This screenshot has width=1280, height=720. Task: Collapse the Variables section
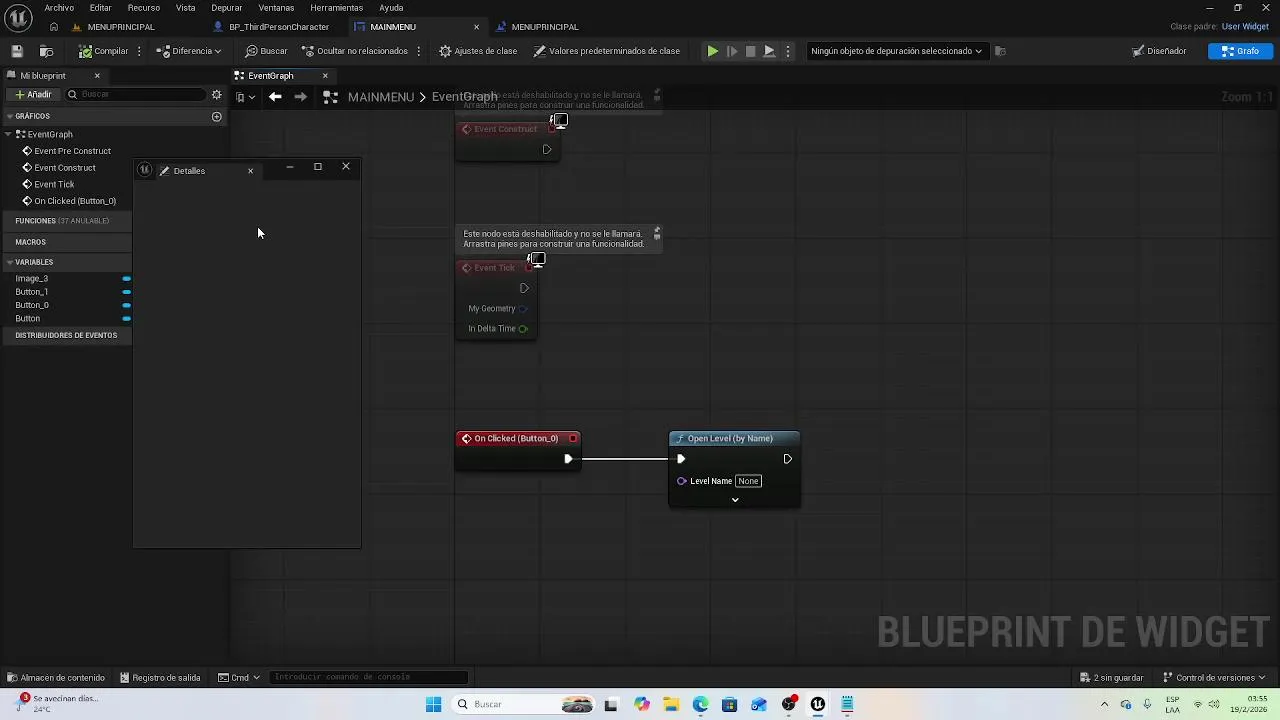[x=9, y=262]
